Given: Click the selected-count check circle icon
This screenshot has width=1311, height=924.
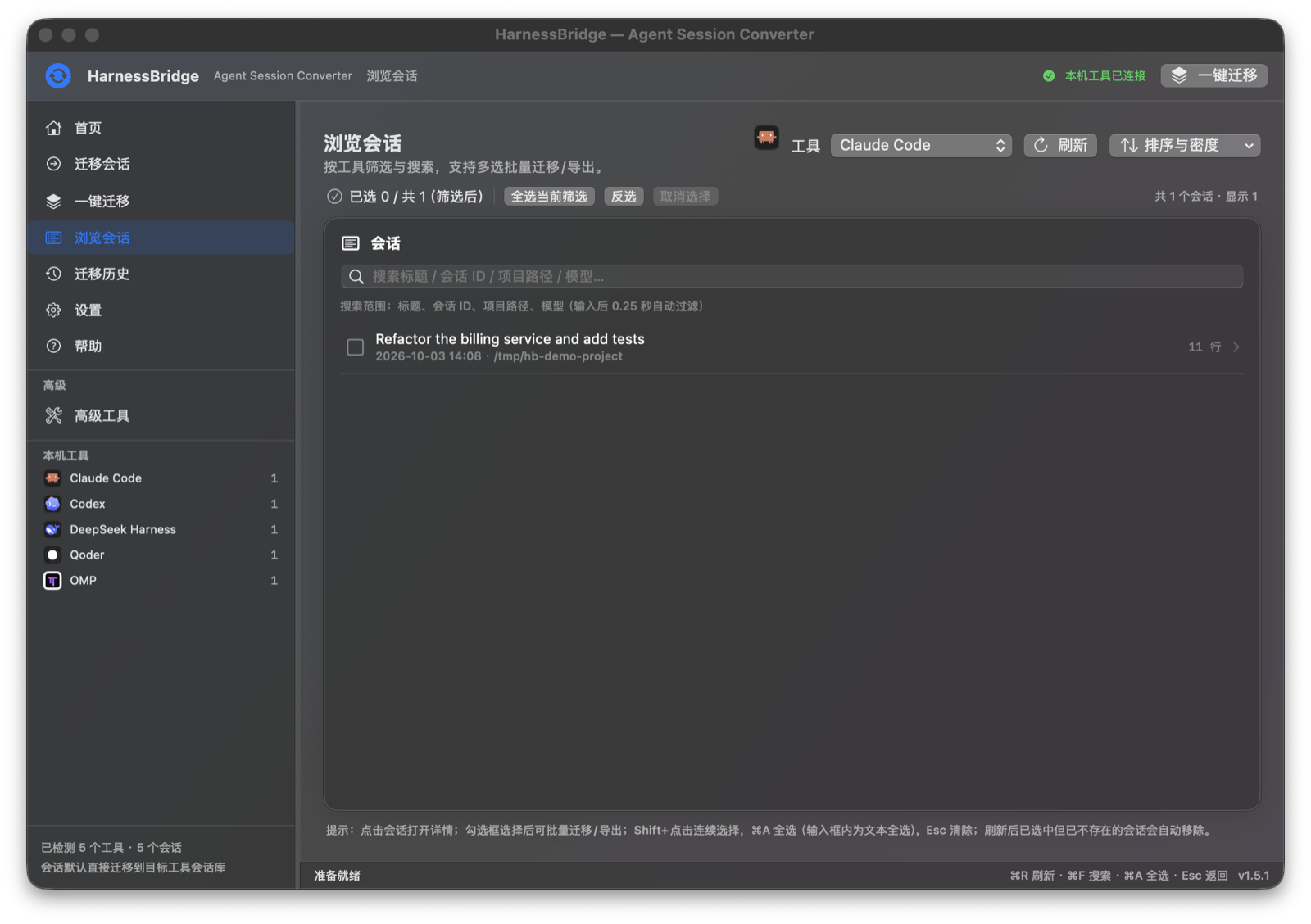Looking at the screenshot, I should [x=334, y=197].
